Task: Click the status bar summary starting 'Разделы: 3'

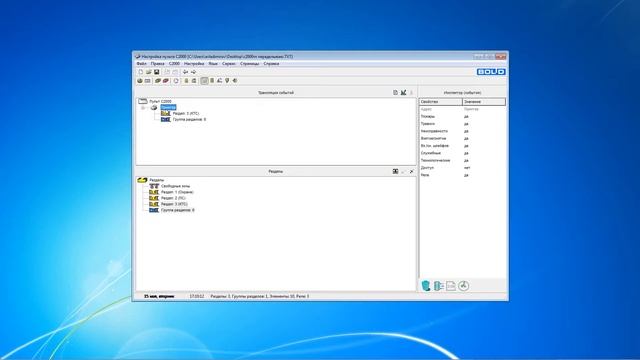Action: coord(260,296)
